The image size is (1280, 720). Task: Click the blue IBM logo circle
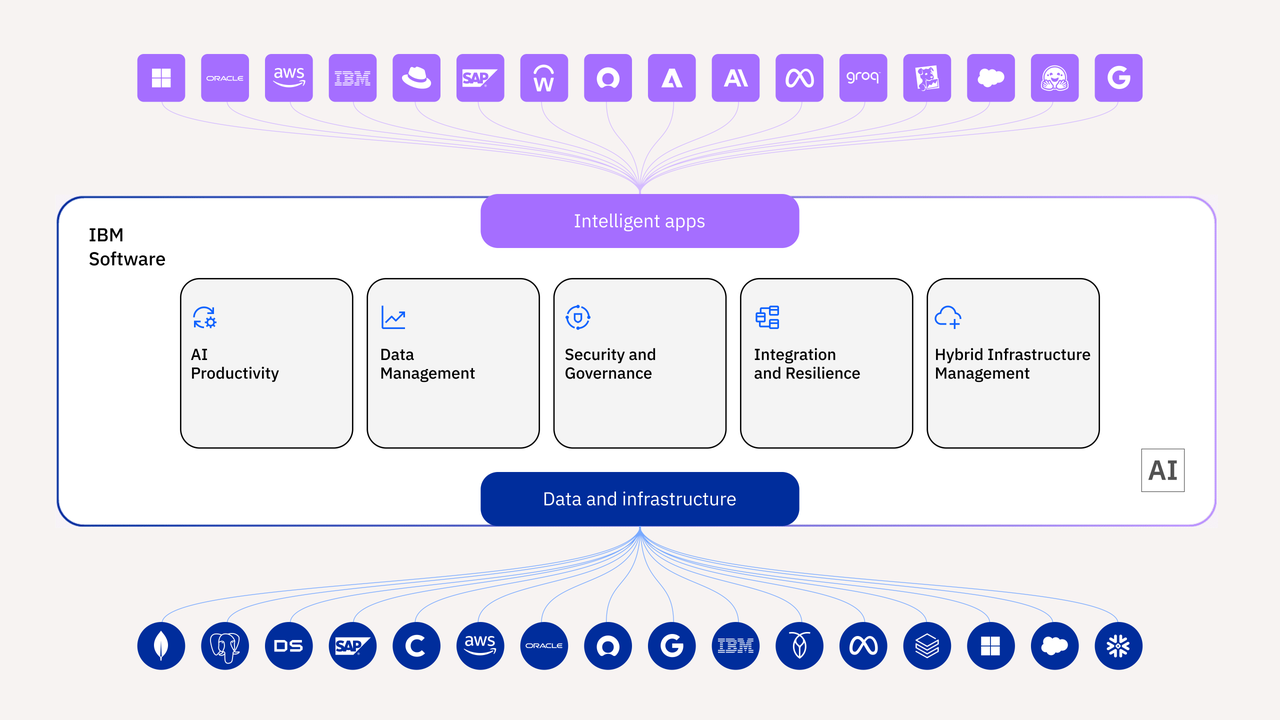tap(736, 646)
